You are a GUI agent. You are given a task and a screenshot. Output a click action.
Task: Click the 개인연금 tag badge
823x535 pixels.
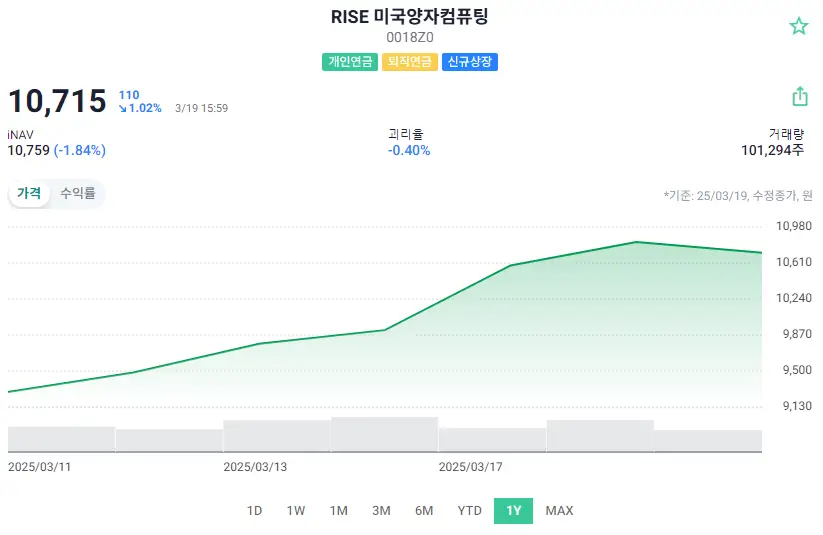tap(350, 62)
